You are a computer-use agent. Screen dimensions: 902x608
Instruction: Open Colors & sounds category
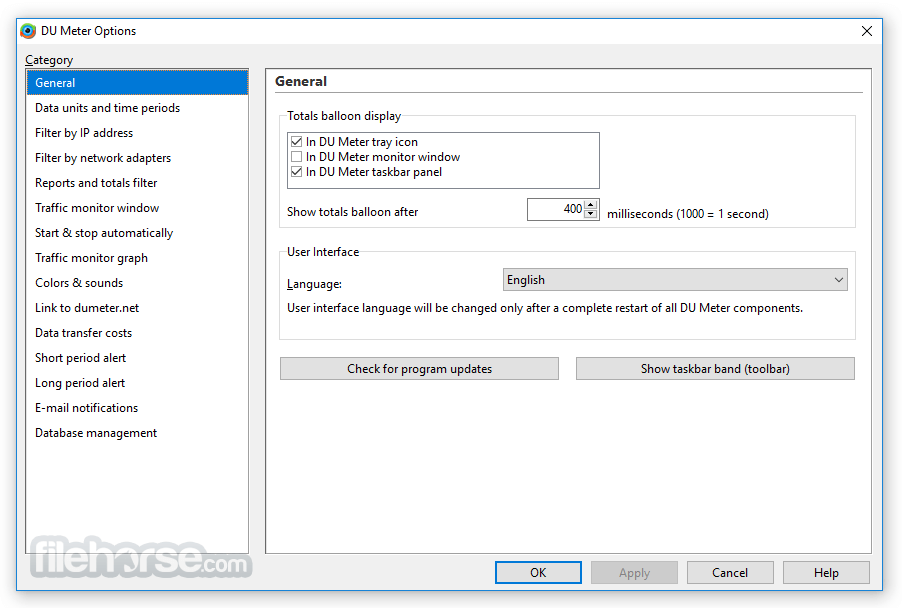click(x=137, y=283)
